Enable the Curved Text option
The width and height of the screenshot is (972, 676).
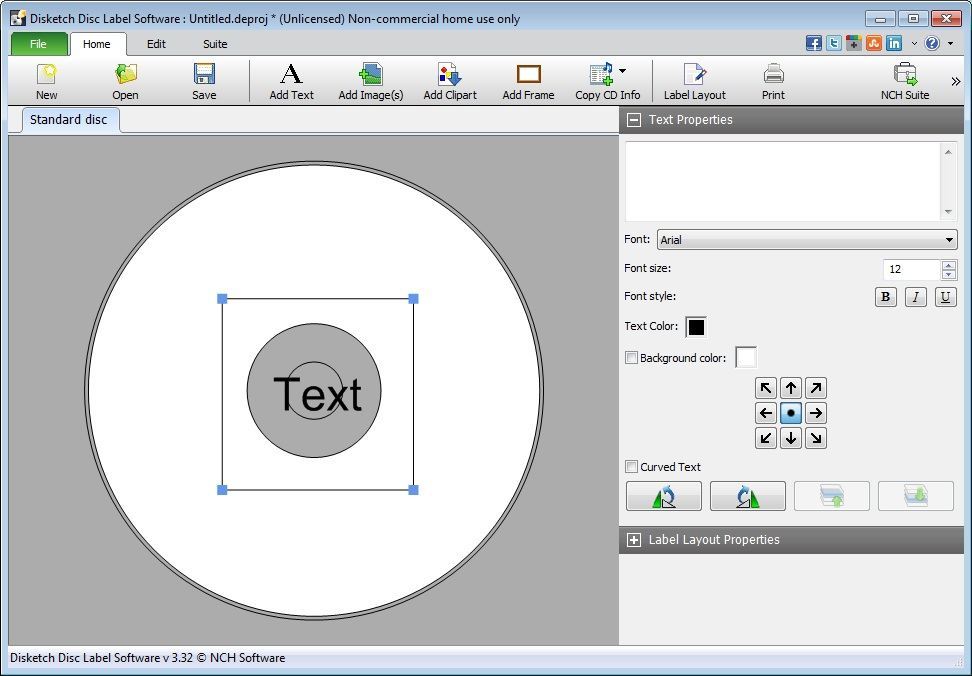[x=631, y=466]
